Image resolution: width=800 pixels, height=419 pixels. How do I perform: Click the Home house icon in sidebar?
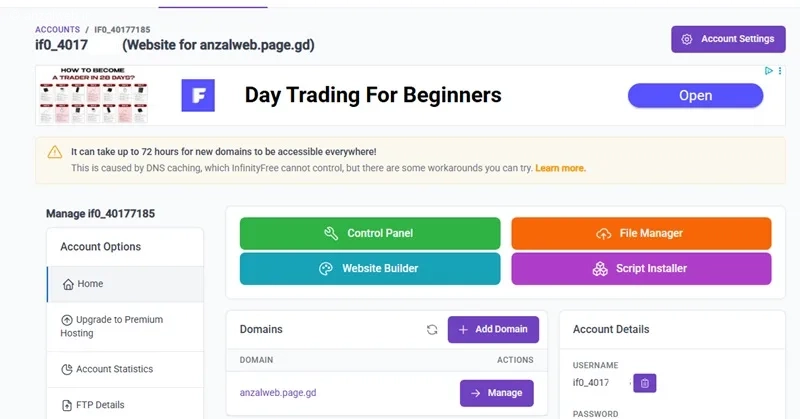68,284
